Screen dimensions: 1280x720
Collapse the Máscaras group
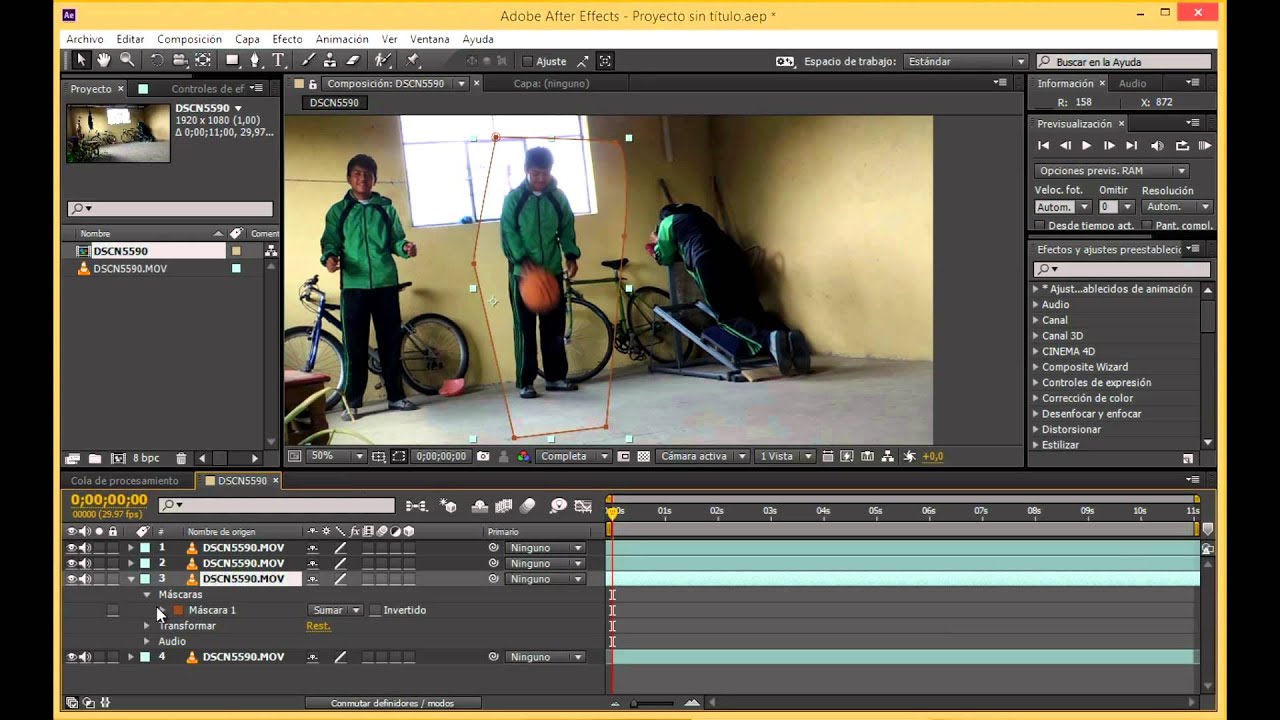(147, 595)
